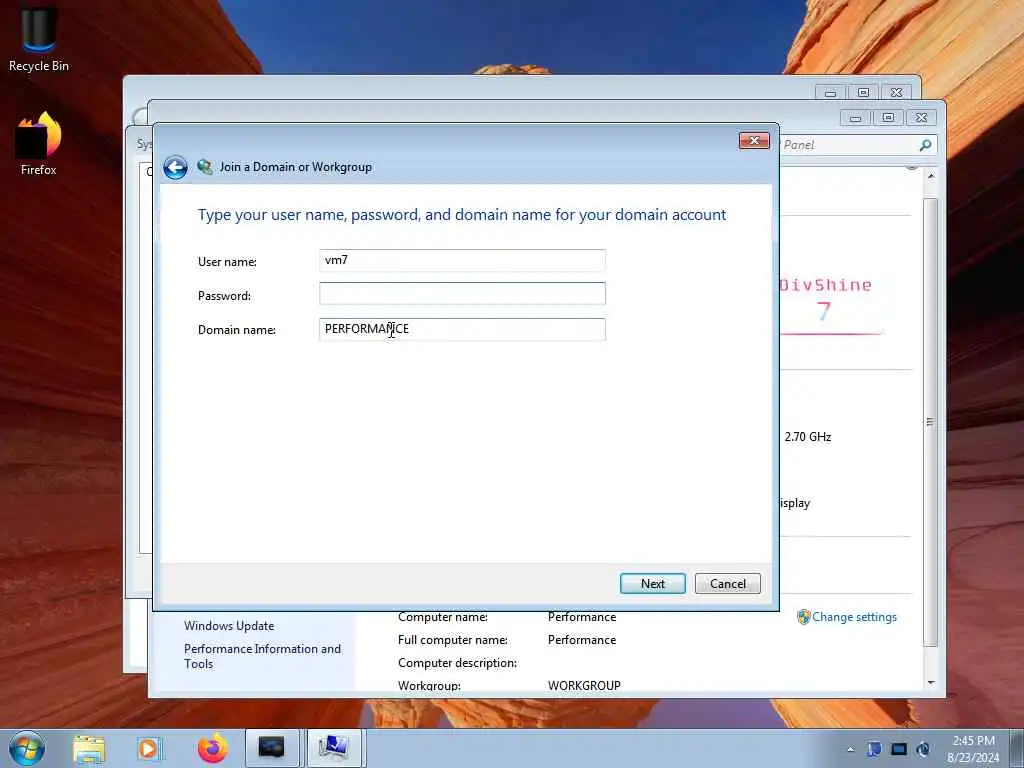
Task: Click the System window vertical scrollbar thumb
Action: pos(931,421)
